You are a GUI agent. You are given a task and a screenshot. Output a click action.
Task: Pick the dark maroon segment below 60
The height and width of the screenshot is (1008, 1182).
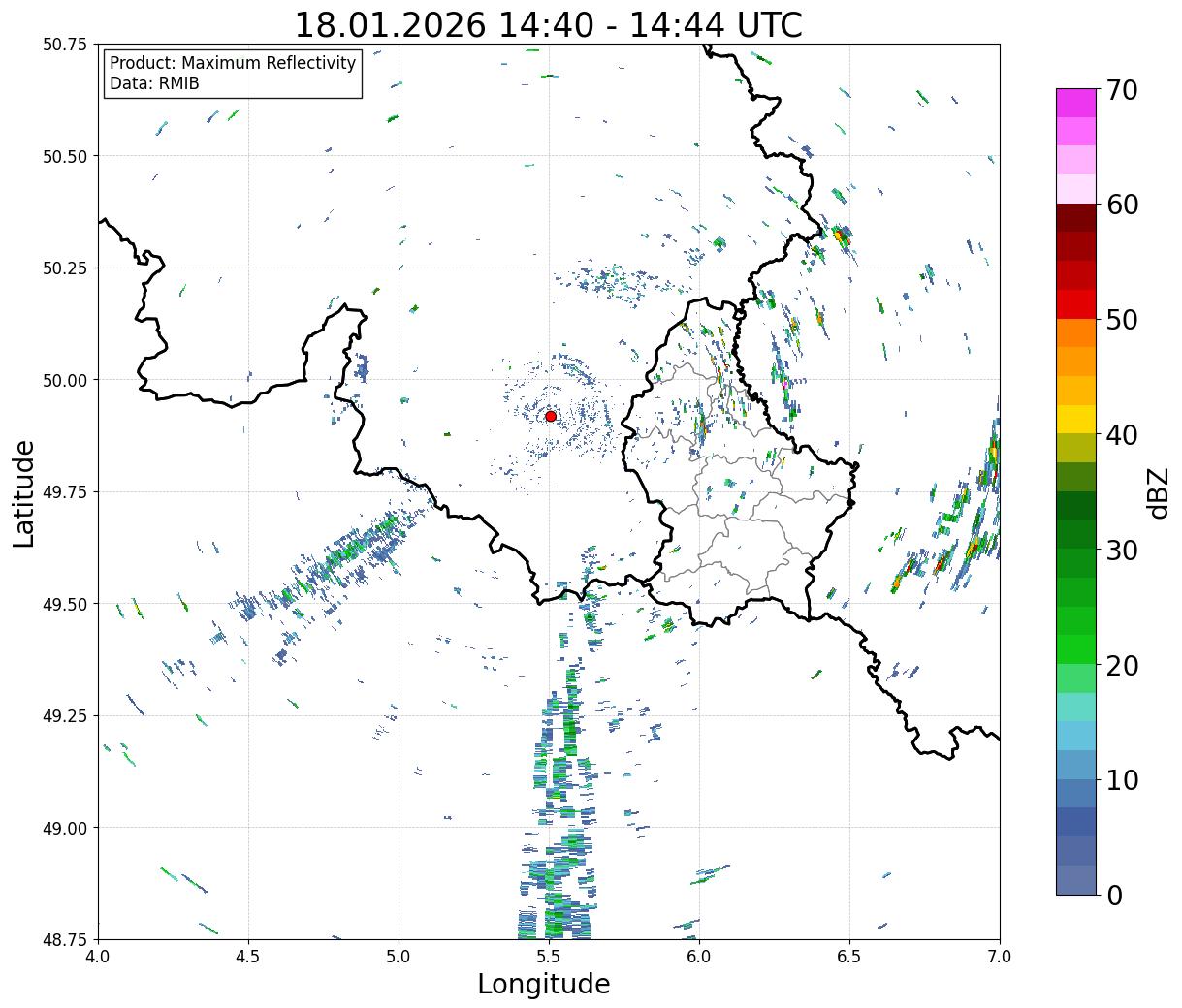pos(1075,217)
